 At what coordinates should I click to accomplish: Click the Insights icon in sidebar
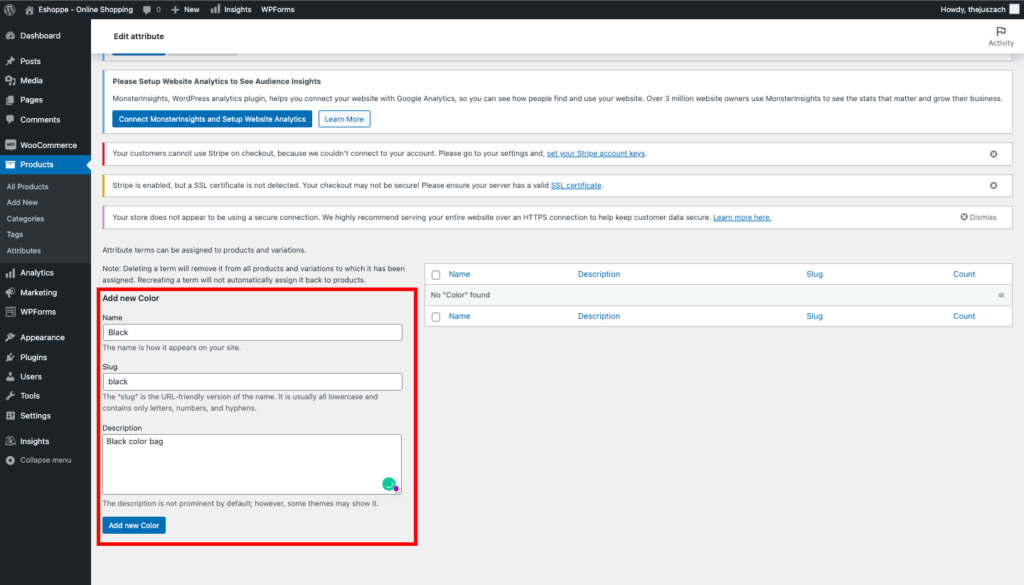(x=10, y=441)
